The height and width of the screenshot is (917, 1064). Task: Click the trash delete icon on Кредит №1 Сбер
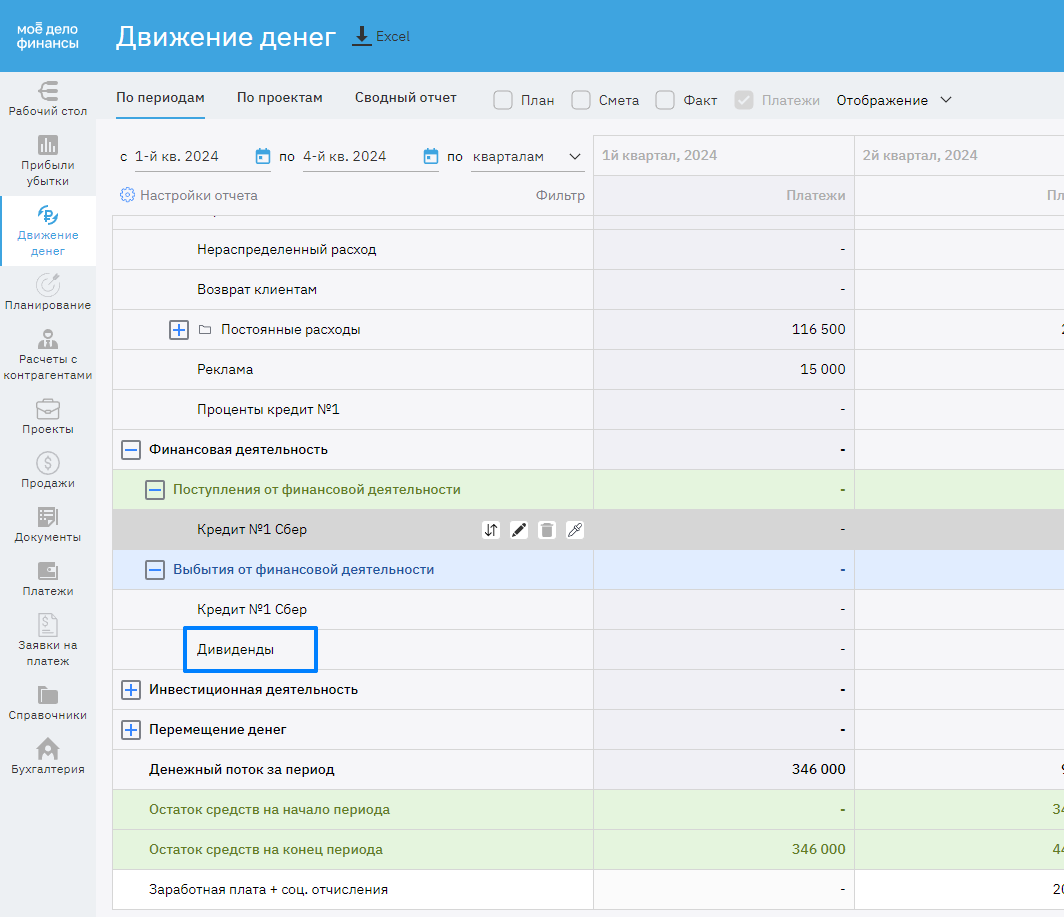547,530
